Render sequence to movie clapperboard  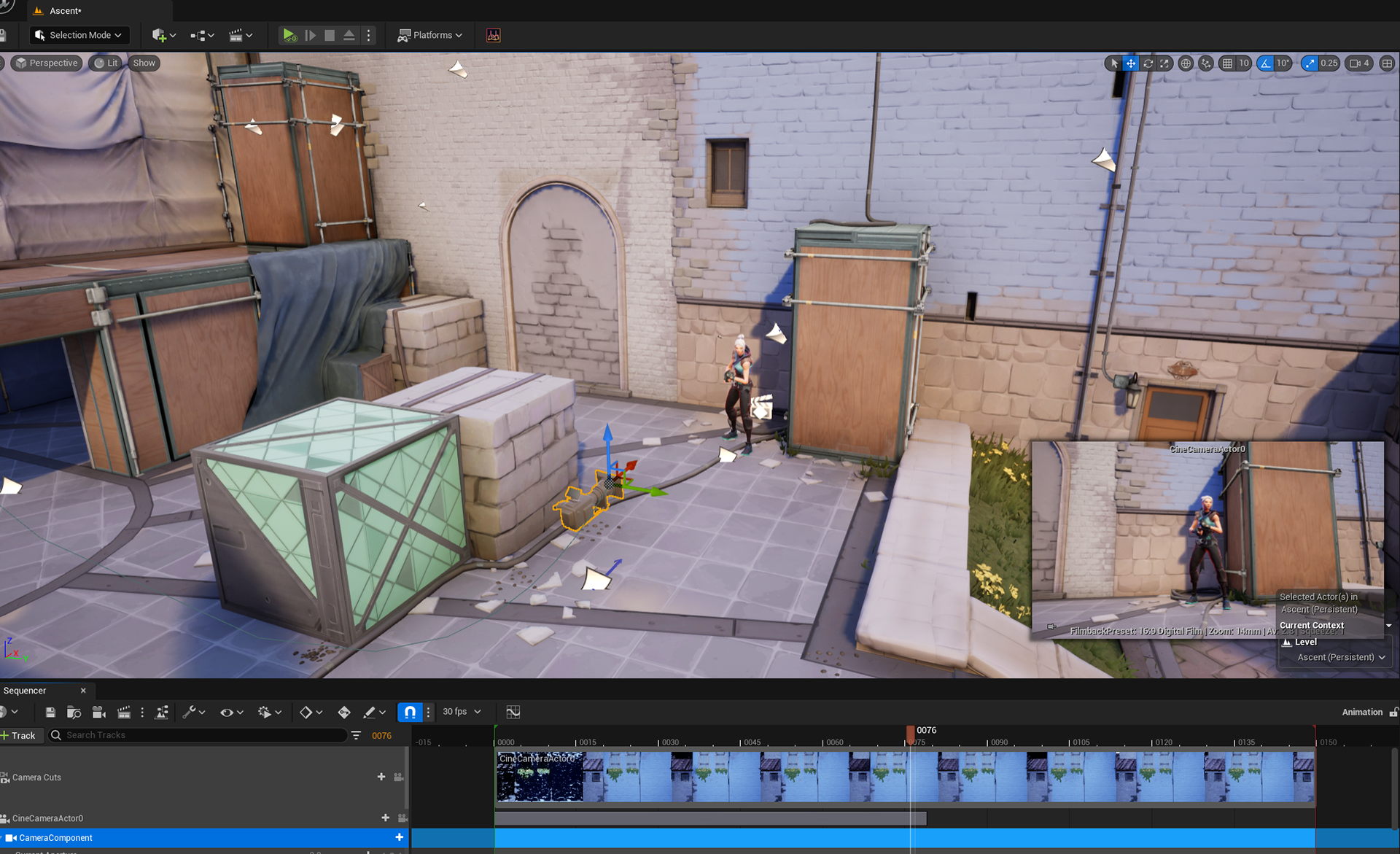click(124, 712)
